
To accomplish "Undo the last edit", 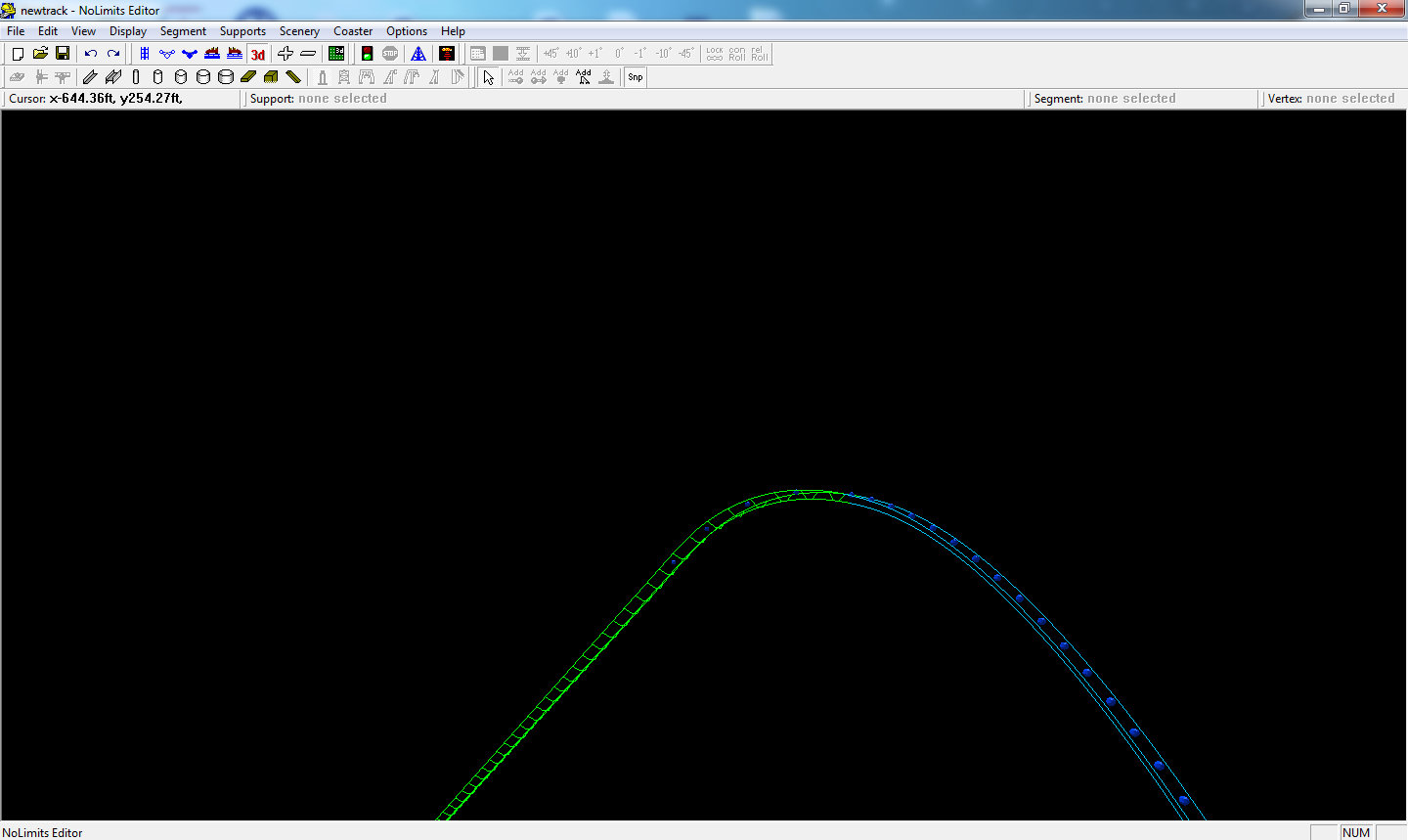I will pos(91,54).
